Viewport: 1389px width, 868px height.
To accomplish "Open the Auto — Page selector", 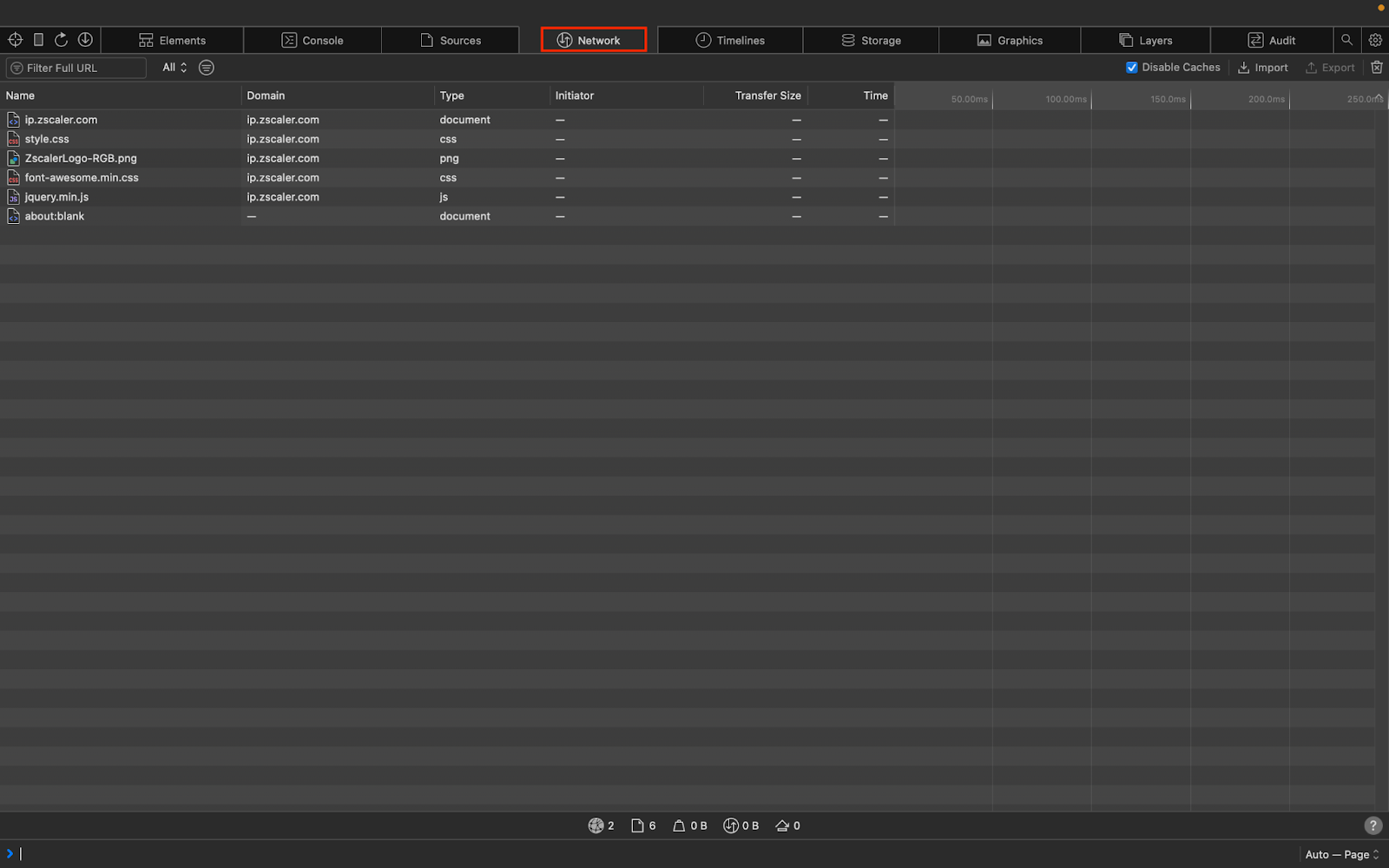I will 1340,854.
